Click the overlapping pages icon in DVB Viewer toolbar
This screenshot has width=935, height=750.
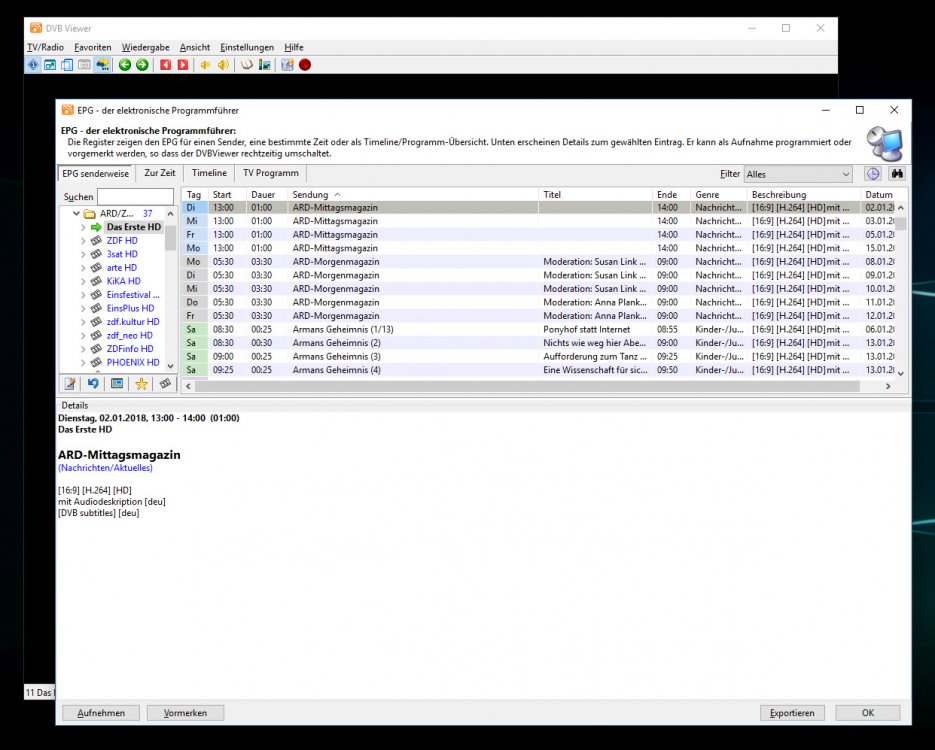[x=67, y=65]
